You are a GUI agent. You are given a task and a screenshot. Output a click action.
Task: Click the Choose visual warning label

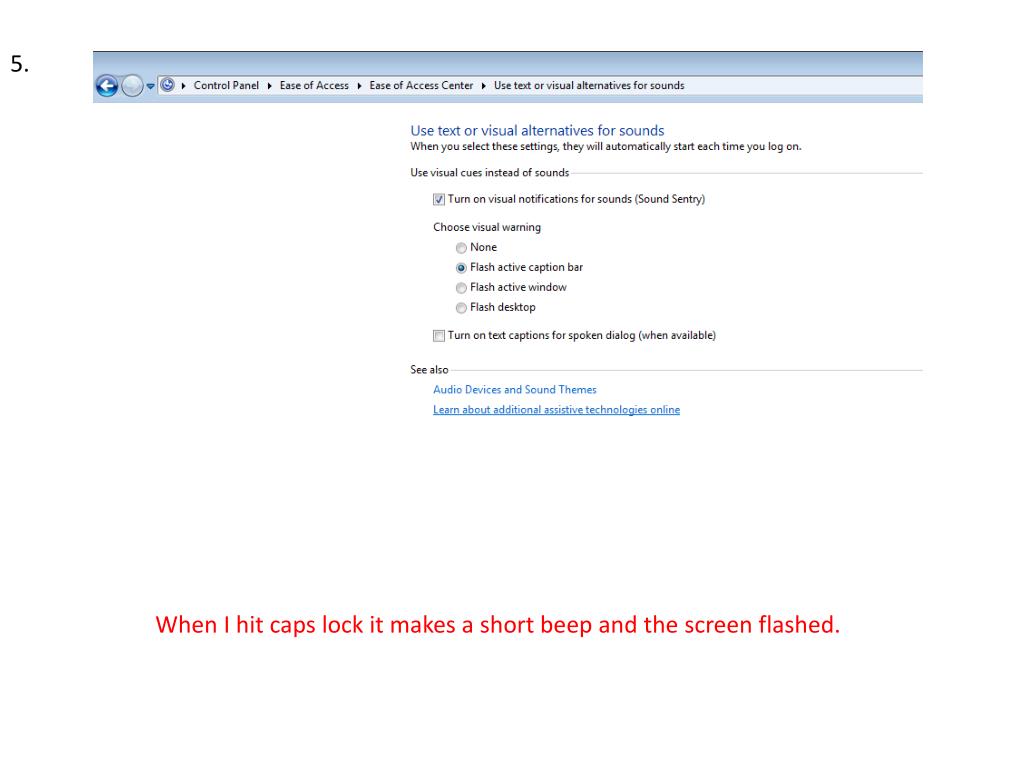(x=487, y=227)
